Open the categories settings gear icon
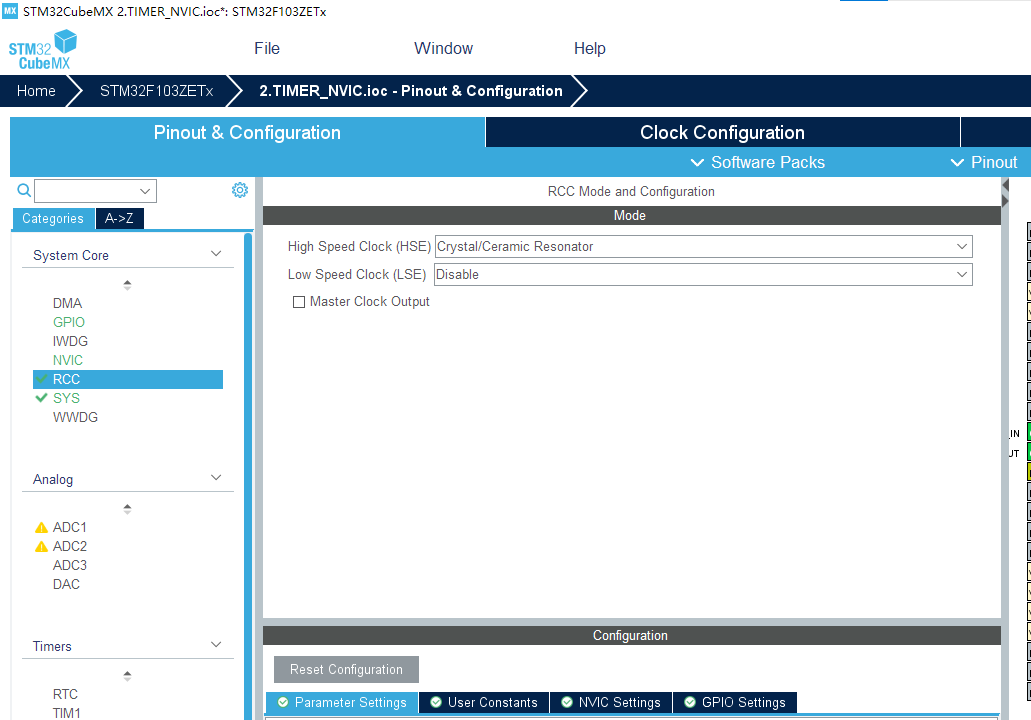The height and width of the screenshot is (720, 1031). [240, 190]
